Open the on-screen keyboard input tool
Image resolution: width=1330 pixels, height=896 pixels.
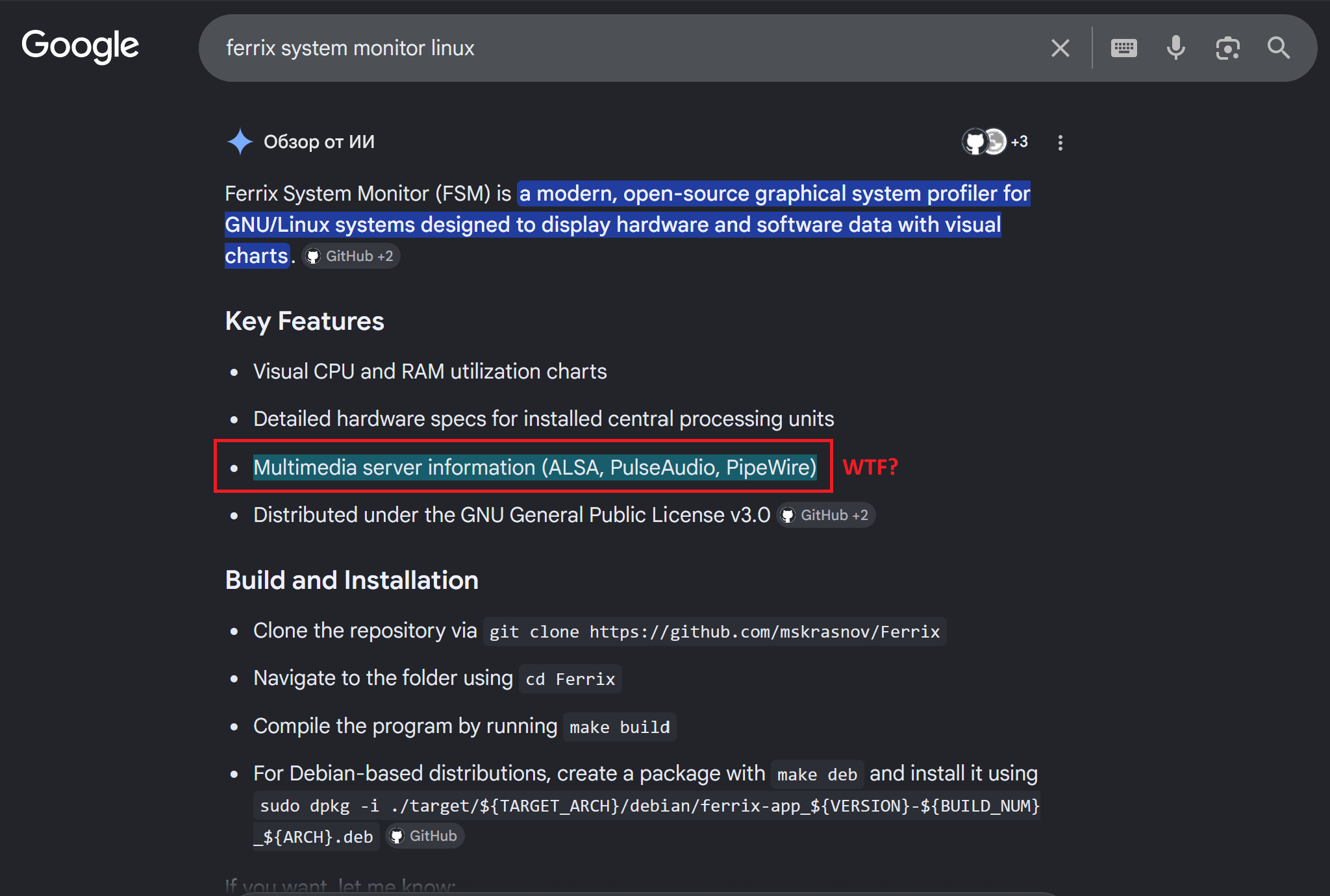pyautogui.click(x=1123, y=48)
